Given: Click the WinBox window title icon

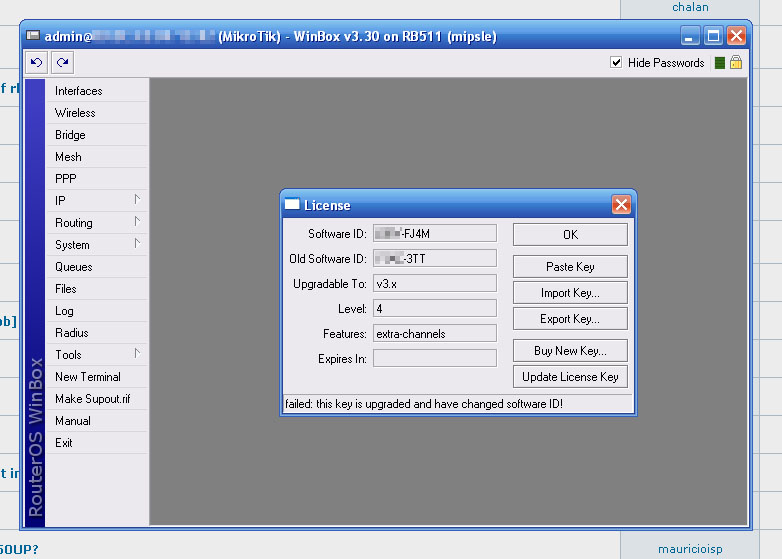Looking at the screenshot, I should 33,35.
